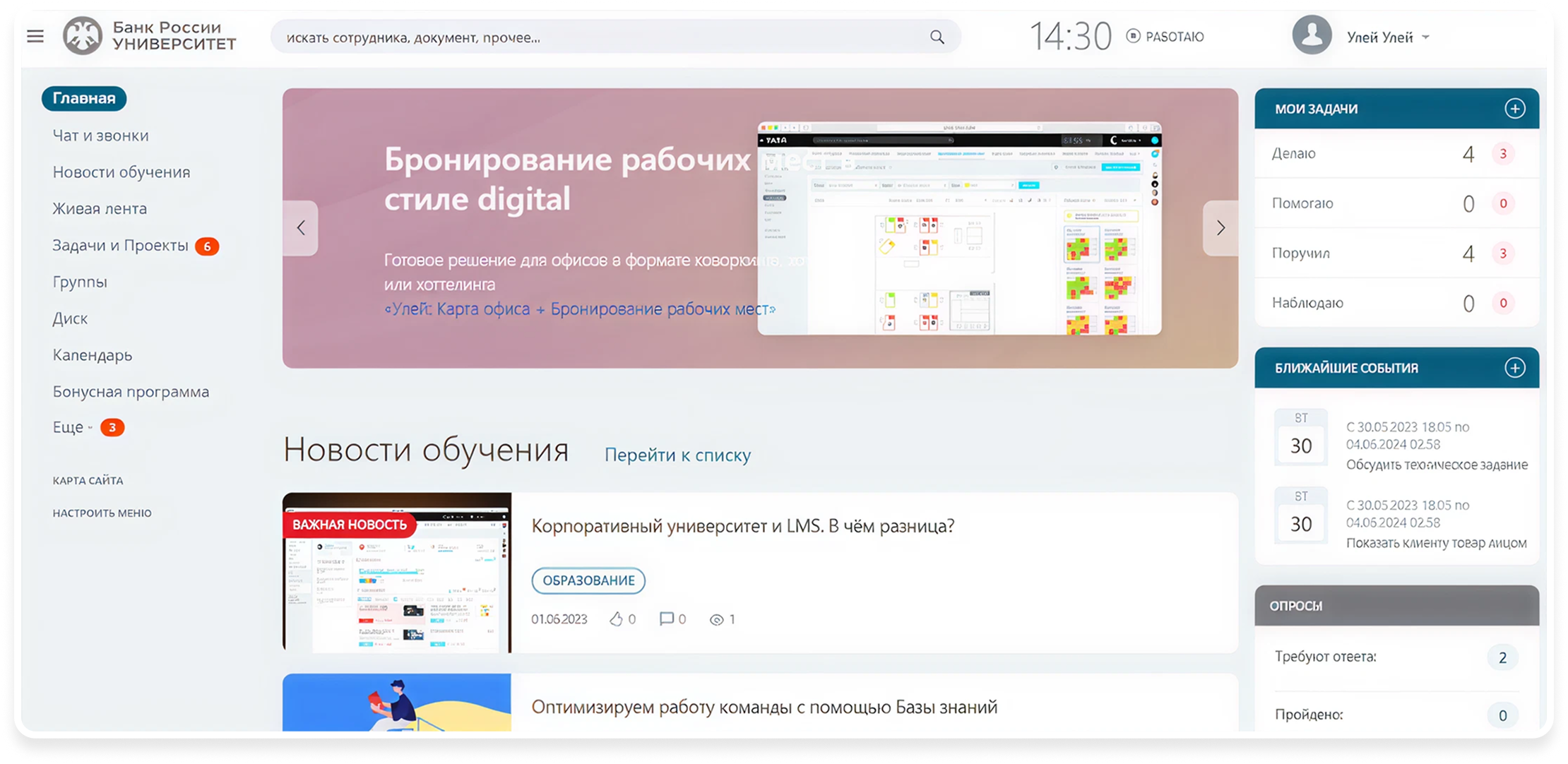Open the Помогаю tasks row
Viewport: 1568px width, 764px height.
[1396, 203]
